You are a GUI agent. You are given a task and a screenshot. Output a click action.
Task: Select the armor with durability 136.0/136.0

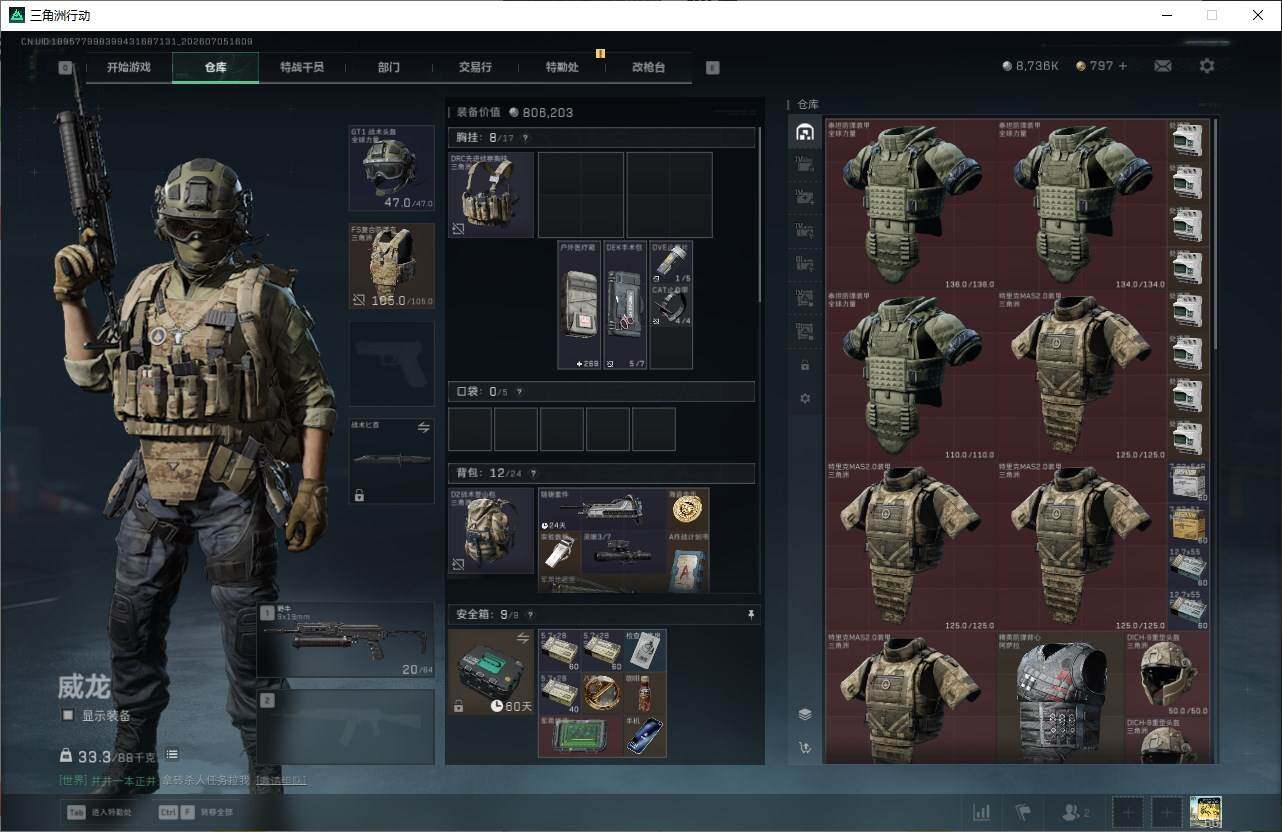click(x=911, y=205)
